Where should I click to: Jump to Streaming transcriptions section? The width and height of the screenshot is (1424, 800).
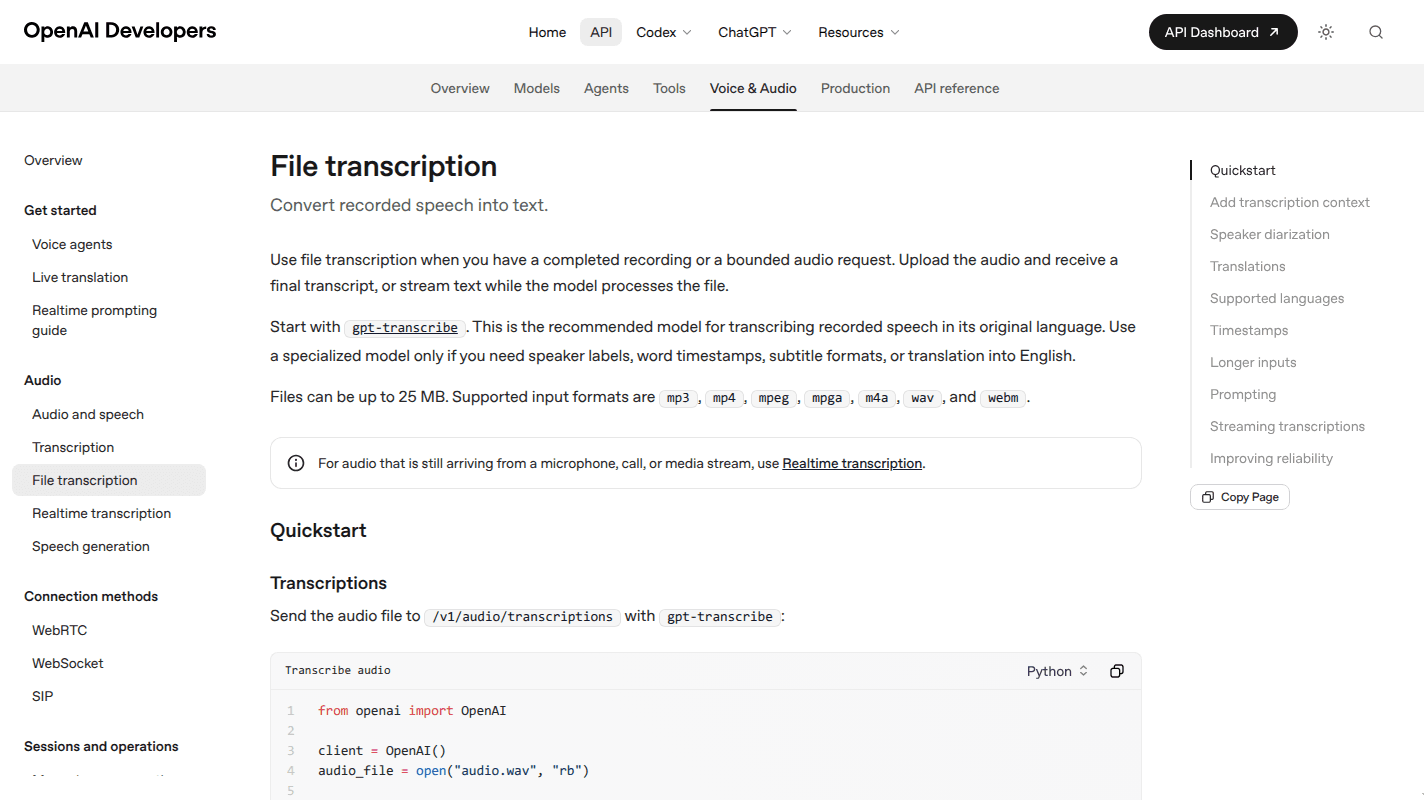[x=1287, y=426]
